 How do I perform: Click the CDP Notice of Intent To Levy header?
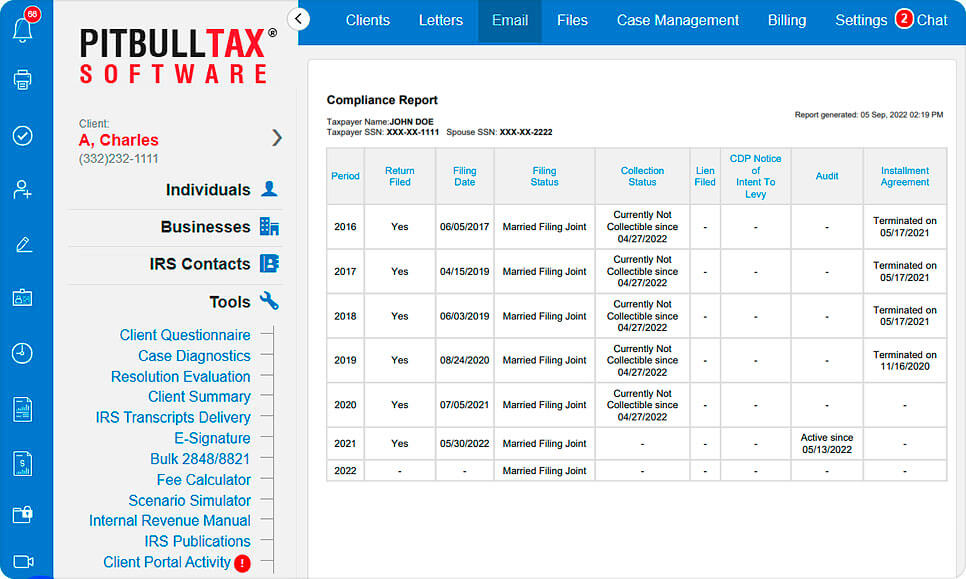[x=755, y=176]
